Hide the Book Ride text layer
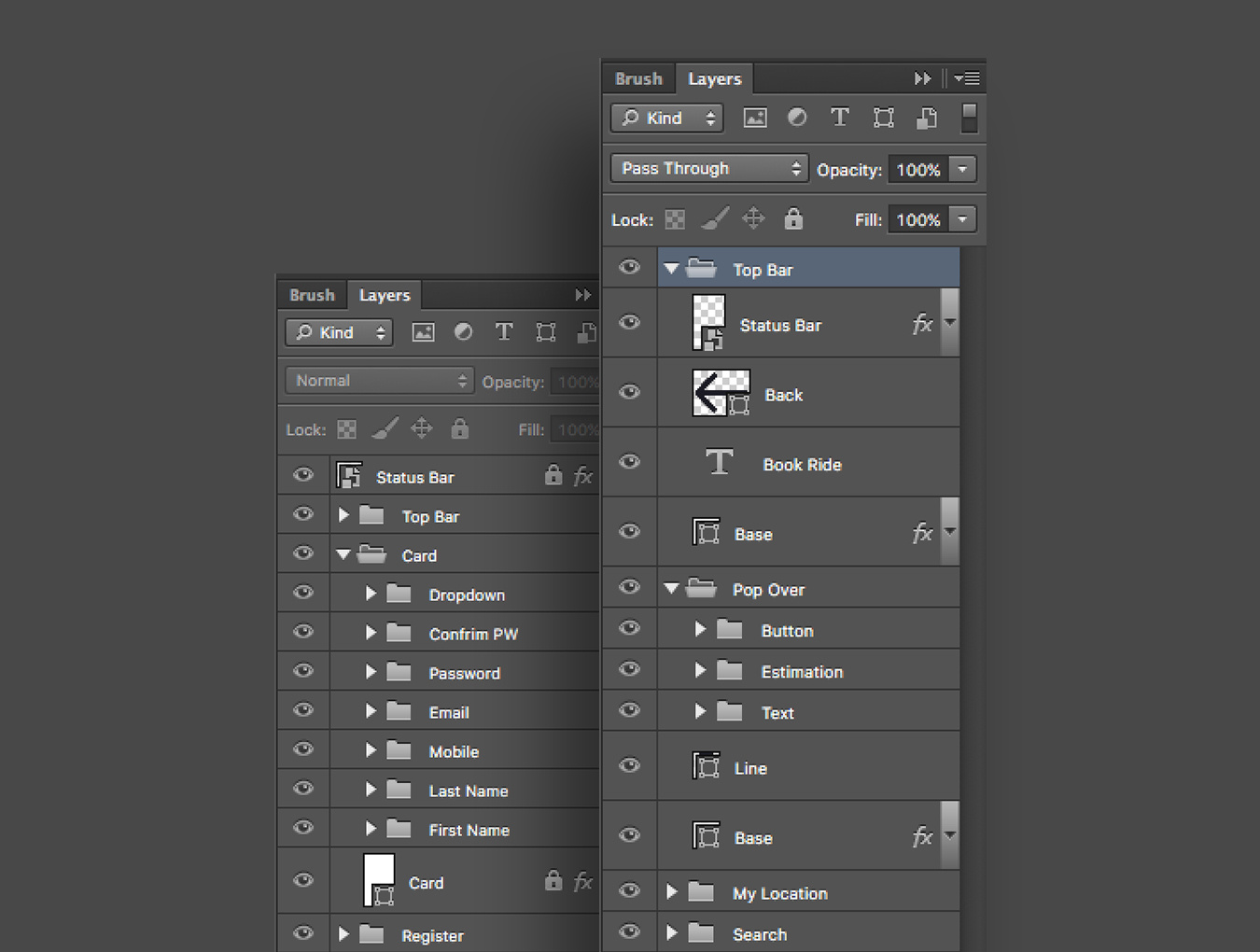 click(630, 462)
